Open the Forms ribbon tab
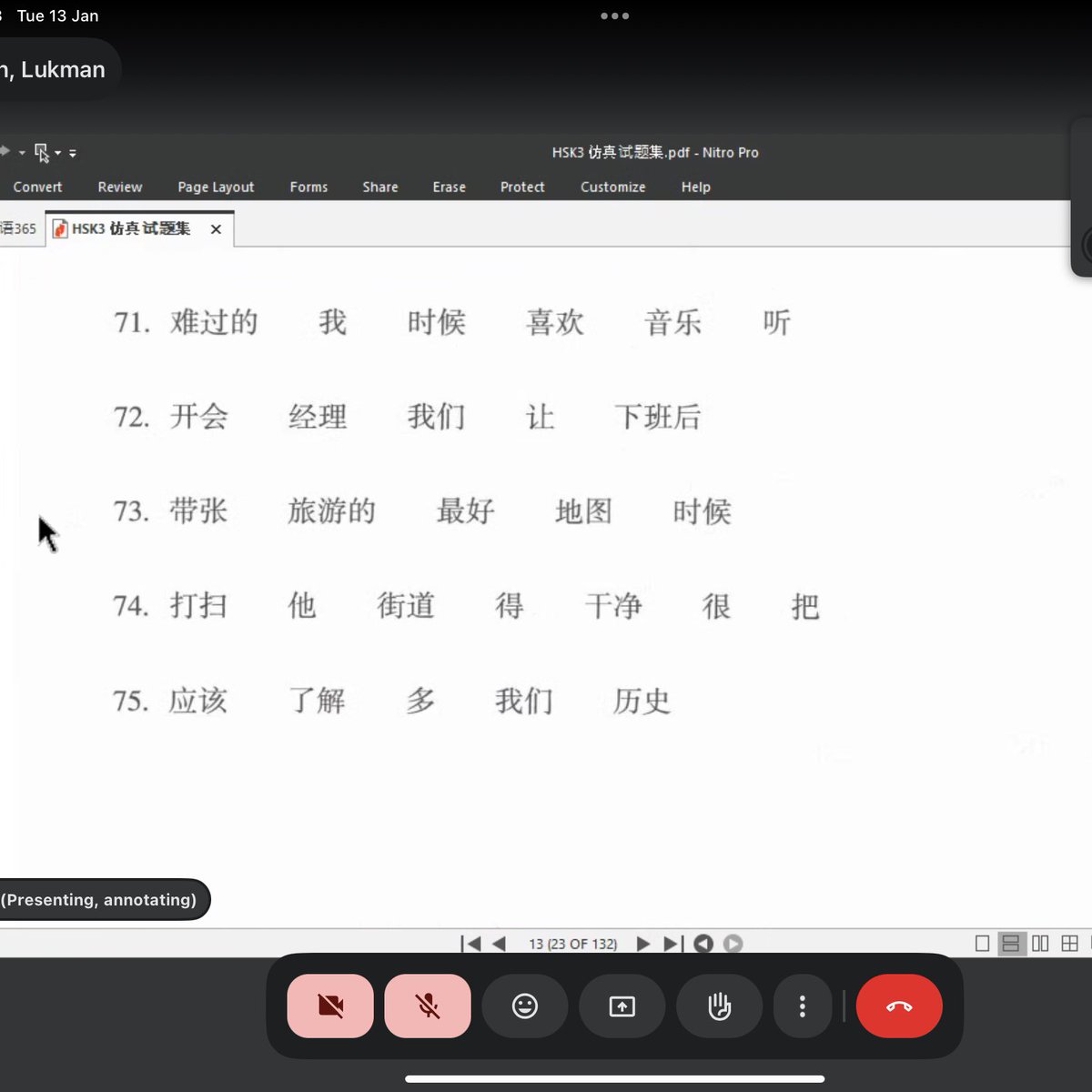Image resolution: width=1092 pixels, height=1092 pixels. coord(308,187)
